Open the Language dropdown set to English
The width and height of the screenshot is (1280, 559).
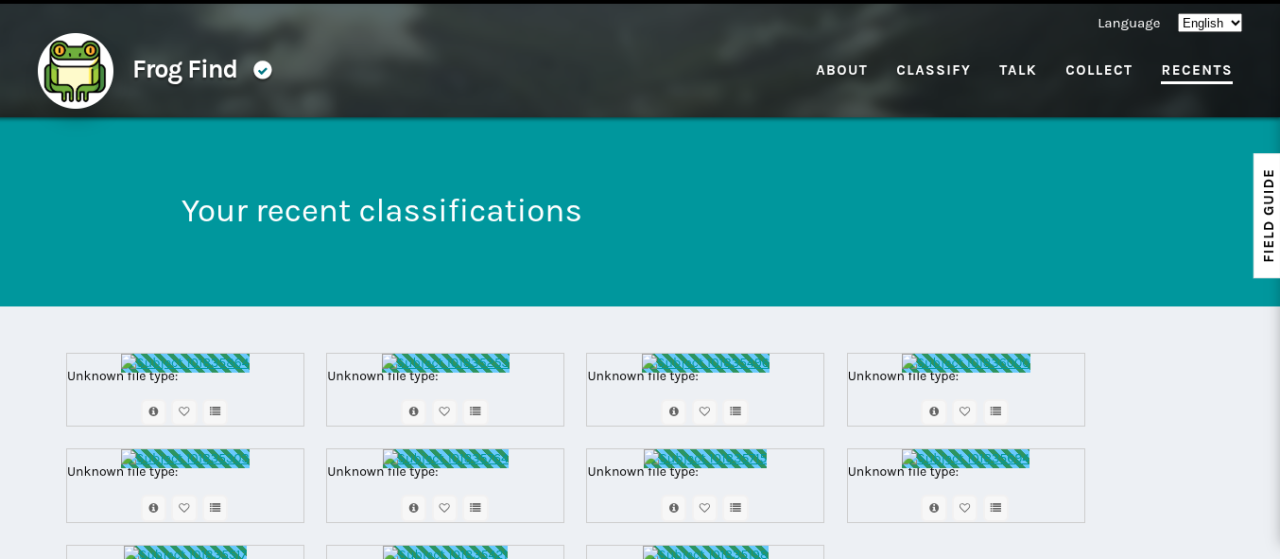tap(1209, 23)
